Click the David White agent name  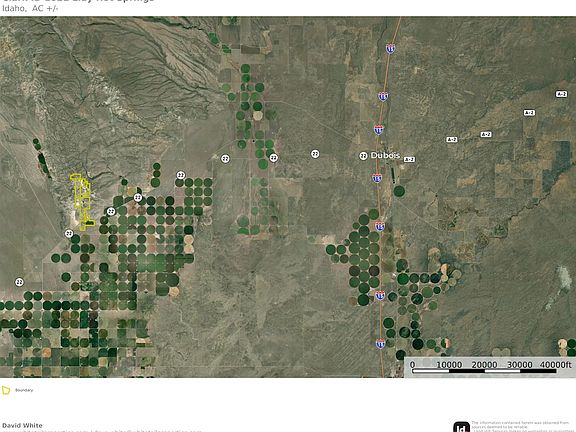pyautogui.click(x=22, y=425)
